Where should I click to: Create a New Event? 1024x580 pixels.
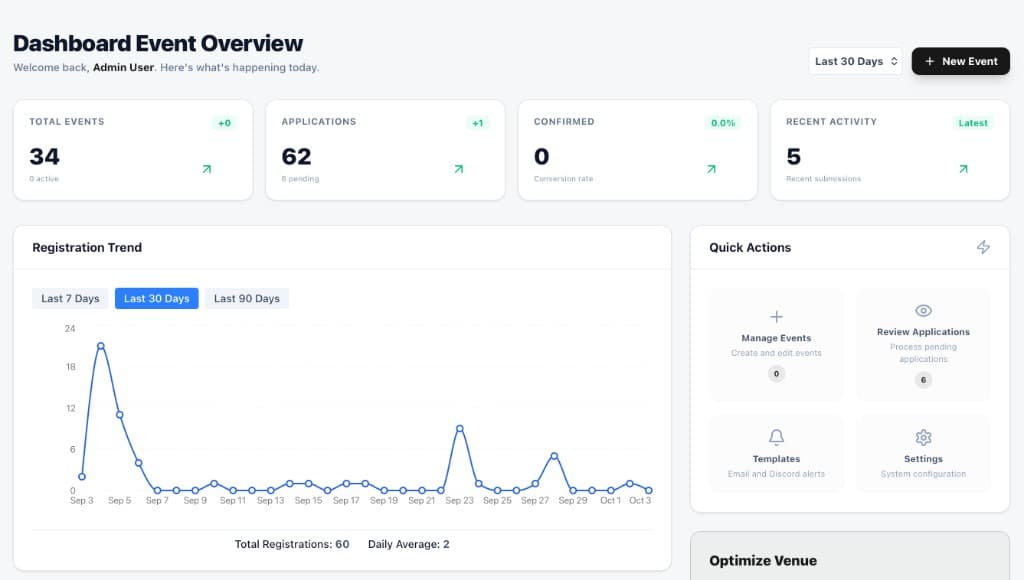[x=961, y=61]
